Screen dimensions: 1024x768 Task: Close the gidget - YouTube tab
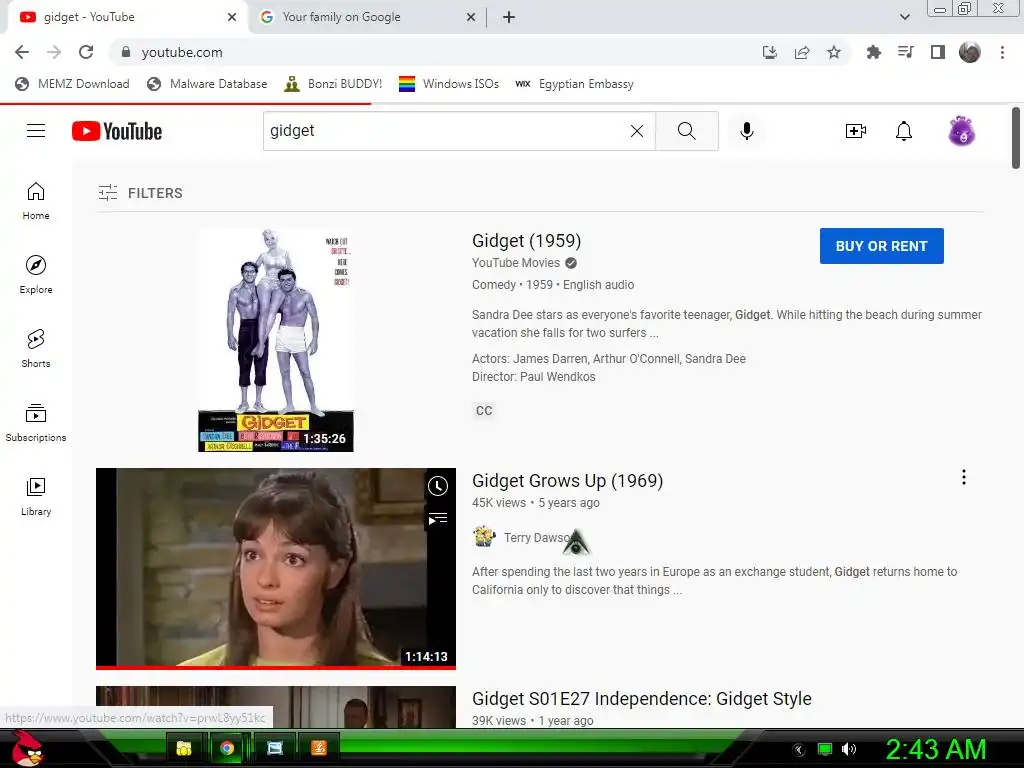[x=232, y=18]
